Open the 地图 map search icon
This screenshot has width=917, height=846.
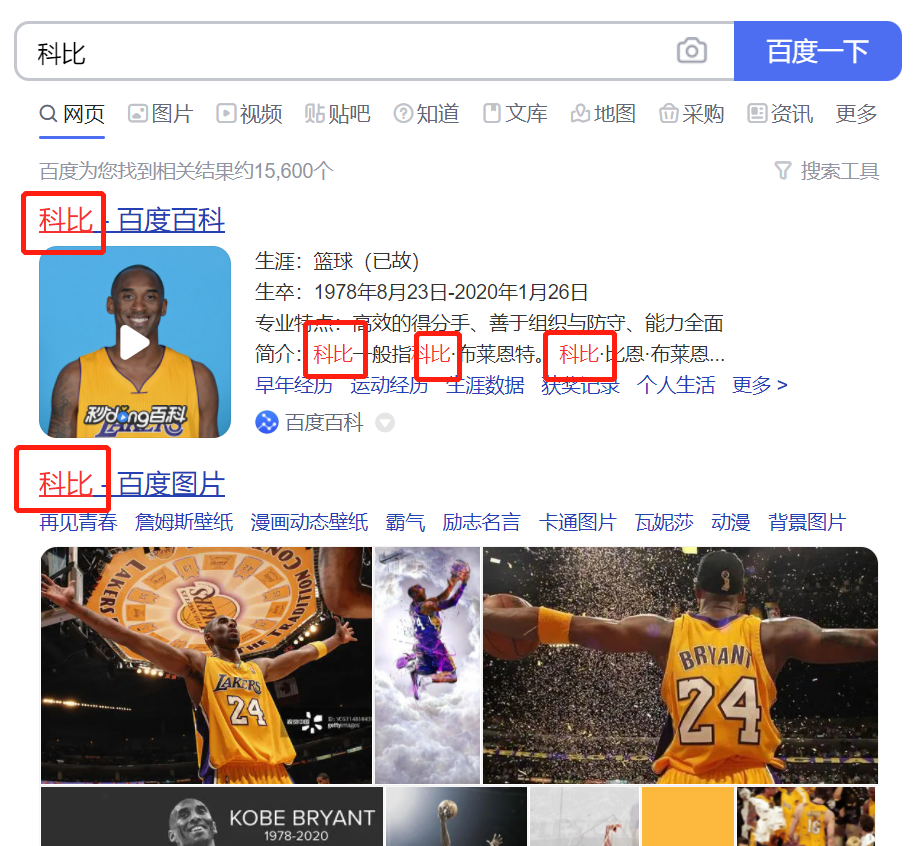580,113
